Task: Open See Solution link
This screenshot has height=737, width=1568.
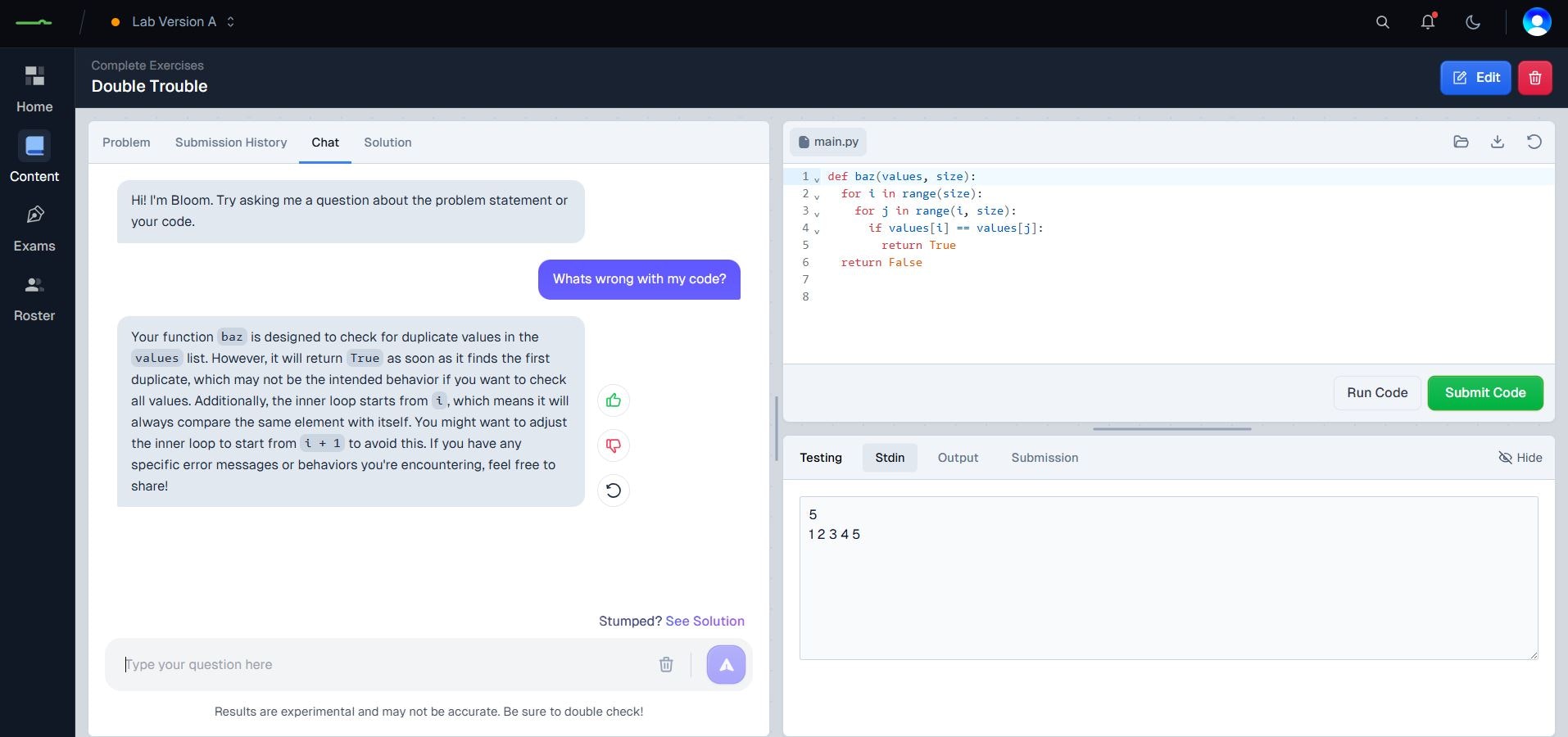Action: point(705,621)
